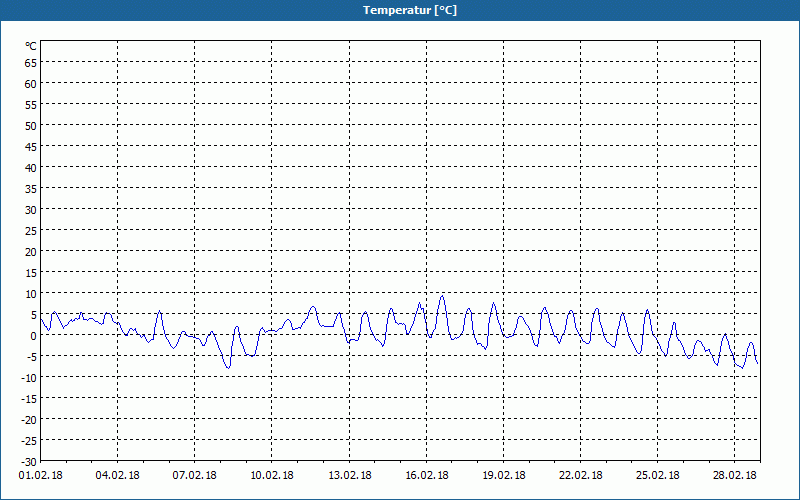Image resolution: width=800 pixels, height=500 pixels.
Task: Click the 13.02.18 date label
Action: pos(349,476)
